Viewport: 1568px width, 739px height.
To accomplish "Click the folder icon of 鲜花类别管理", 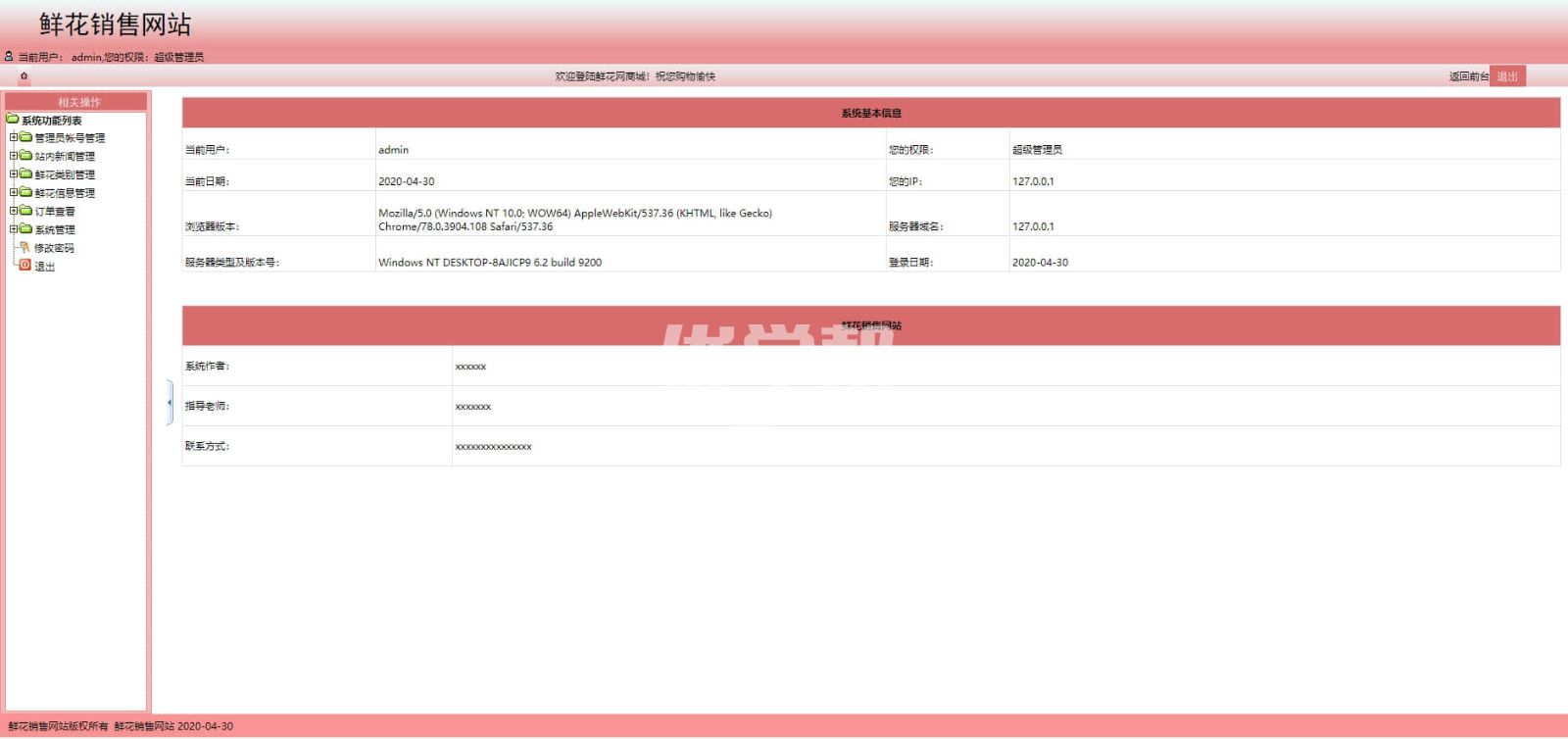I will (x=26, y=174).
